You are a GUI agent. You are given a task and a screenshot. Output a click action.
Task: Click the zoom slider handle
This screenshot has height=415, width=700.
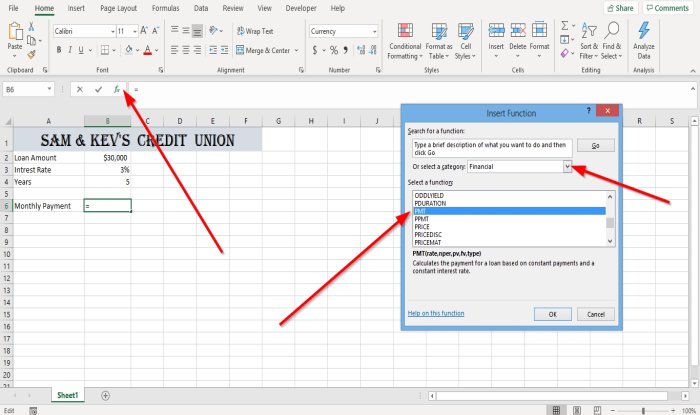(x=643, y=411)
